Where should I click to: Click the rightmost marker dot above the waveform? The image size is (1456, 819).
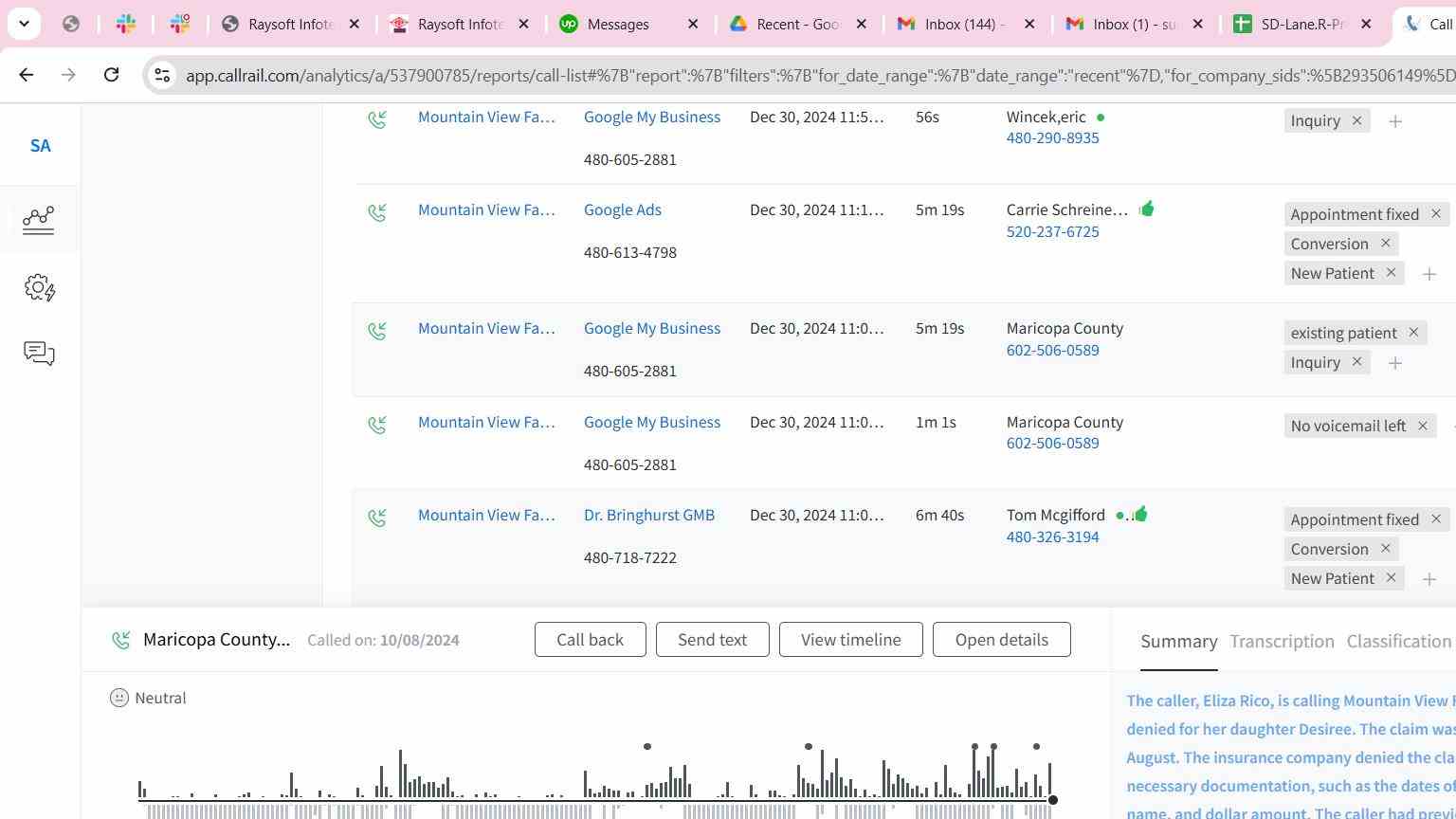pos(1036,746)
